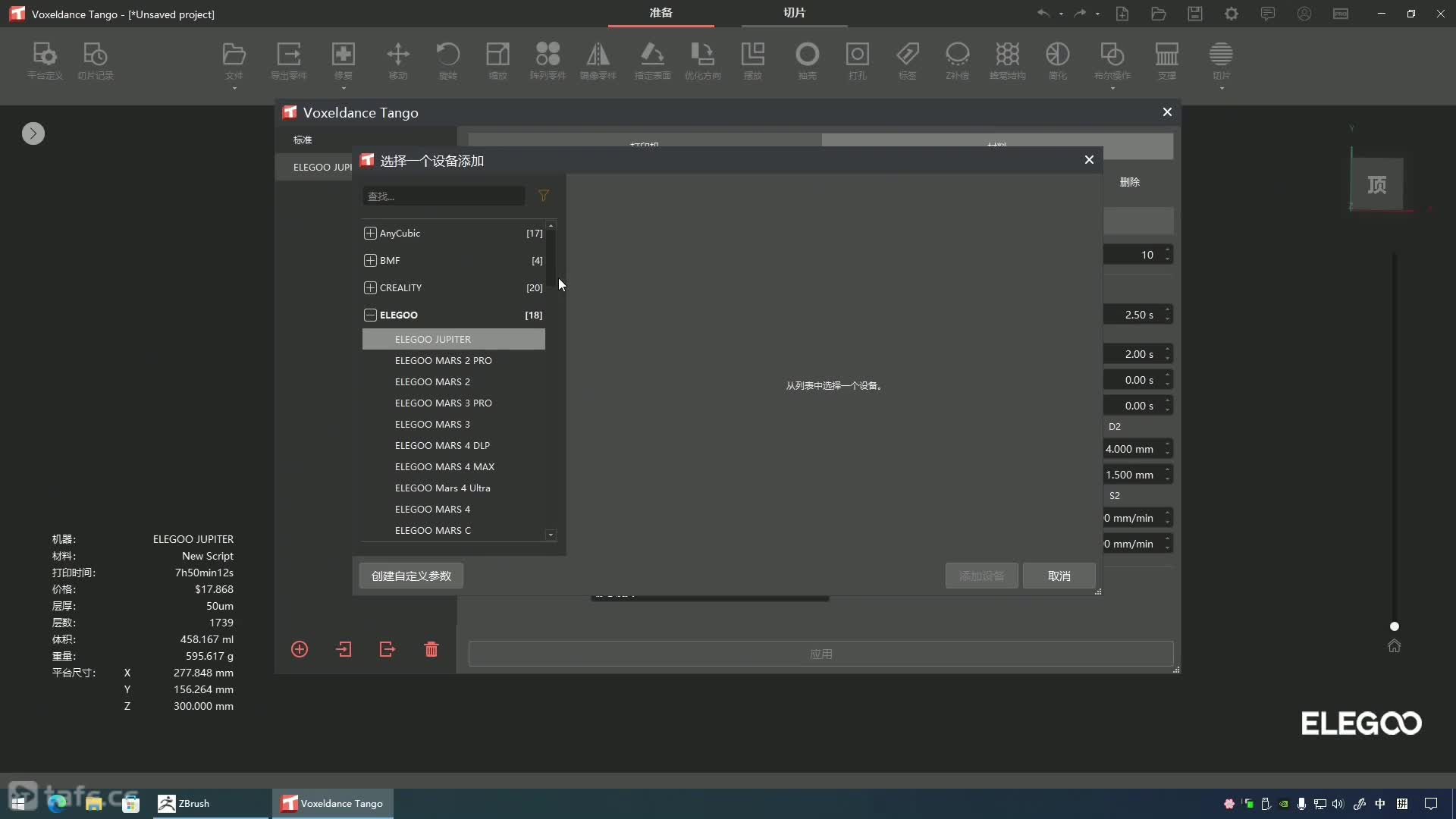1456x819 pixels.
Task: Click the red plus add-profile icon
Action: 300,649
